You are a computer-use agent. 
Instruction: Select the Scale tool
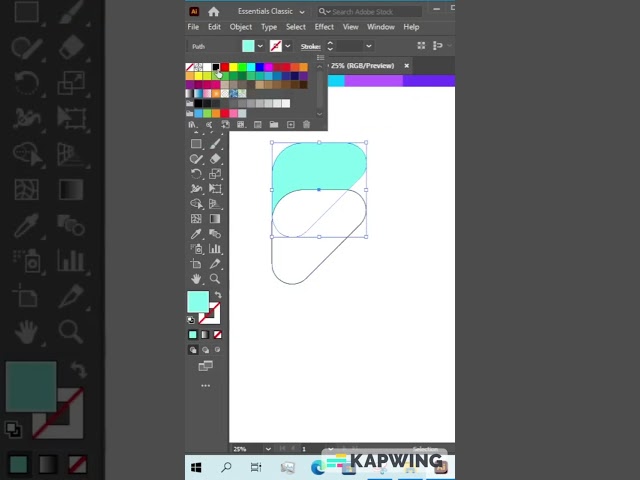[x=215, y=174]
